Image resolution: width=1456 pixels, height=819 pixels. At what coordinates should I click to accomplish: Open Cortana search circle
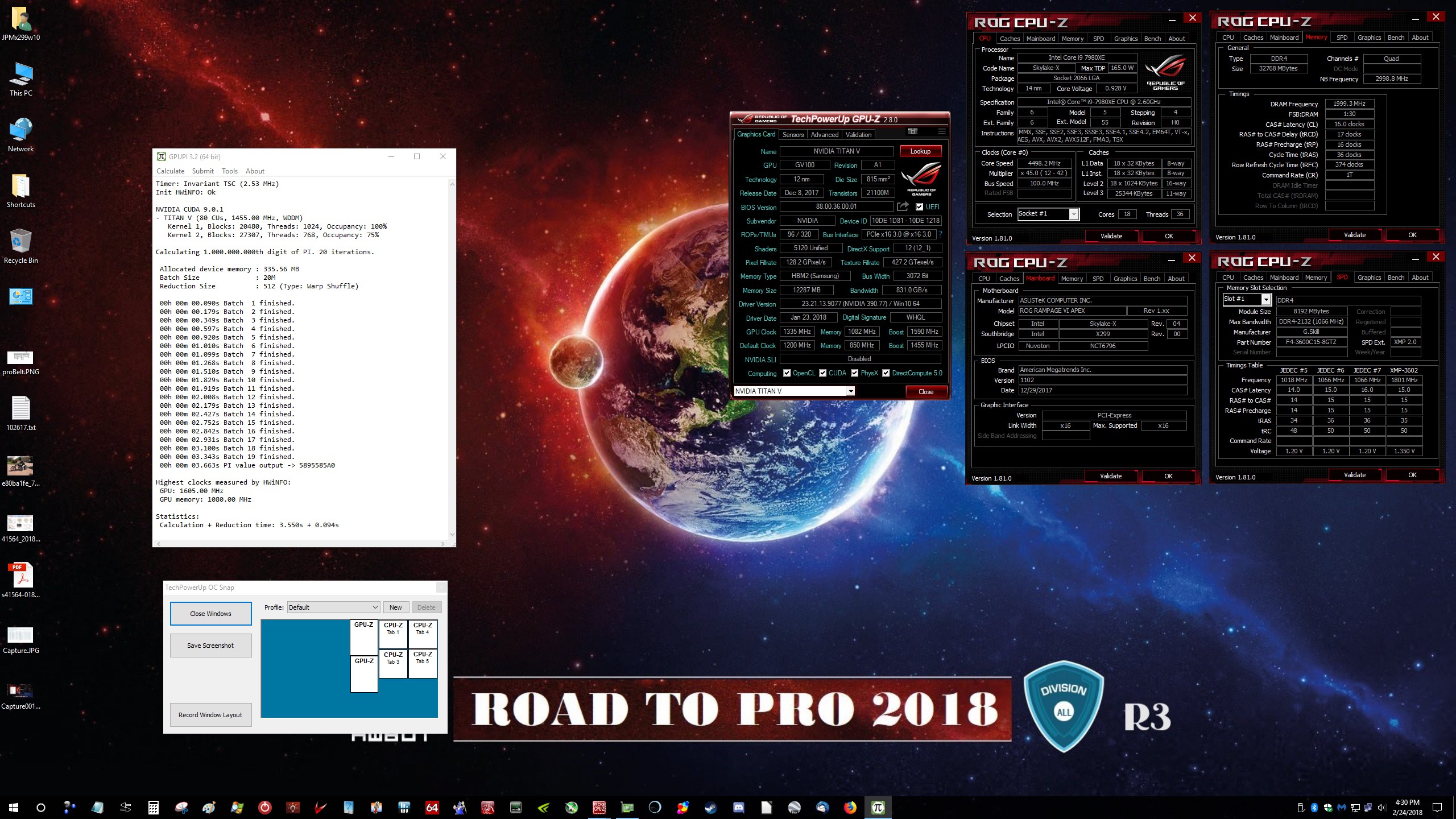[41, 807]
